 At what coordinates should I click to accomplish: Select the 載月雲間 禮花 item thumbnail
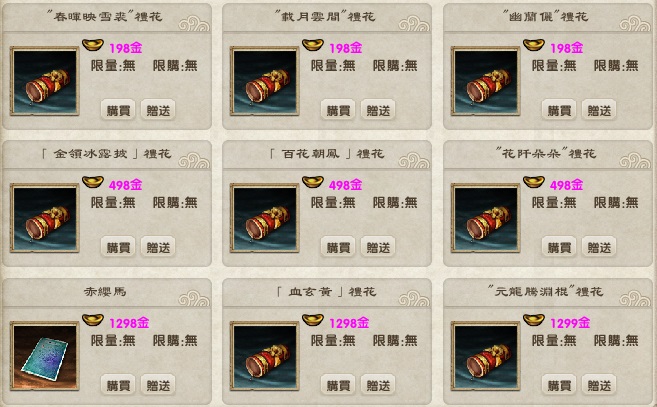point(265,81)
